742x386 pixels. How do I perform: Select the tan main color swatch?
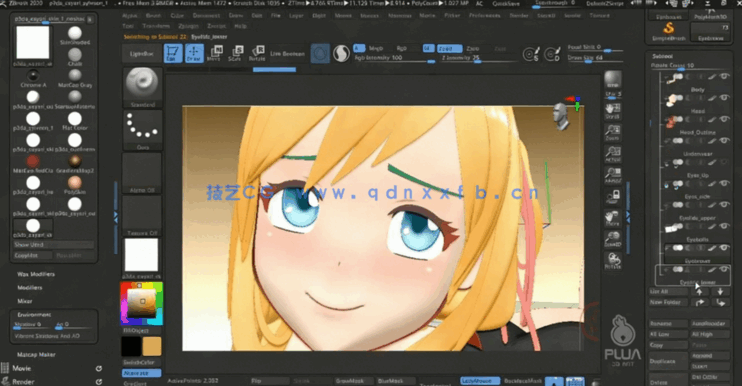(151, 346)
